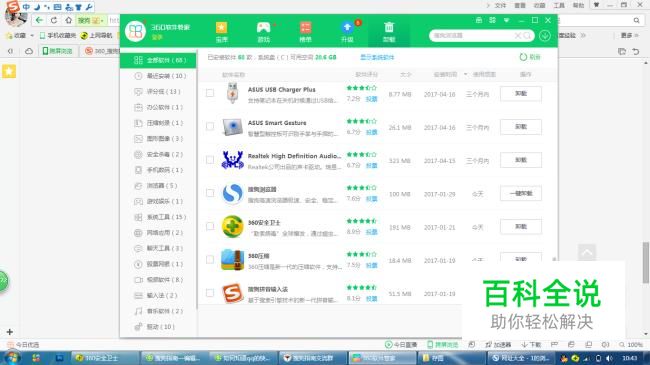This screenshot has height=365, width=650.
Task: Click the 360安全卫士 green cross icon
Action: [x=232, y=226]
